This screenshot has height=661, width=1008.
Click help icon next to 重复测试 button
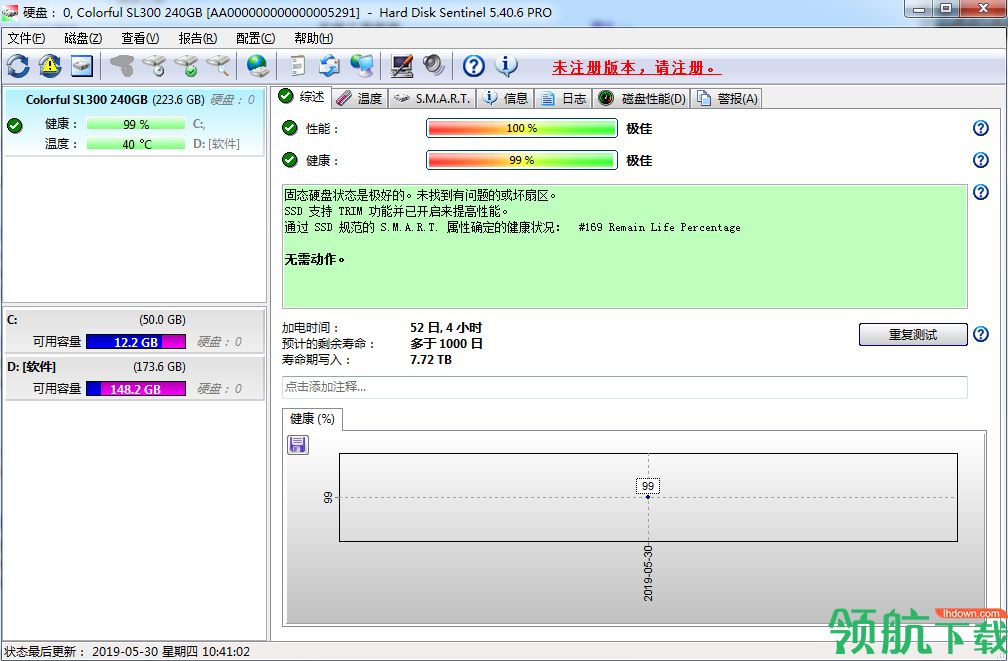980,334
